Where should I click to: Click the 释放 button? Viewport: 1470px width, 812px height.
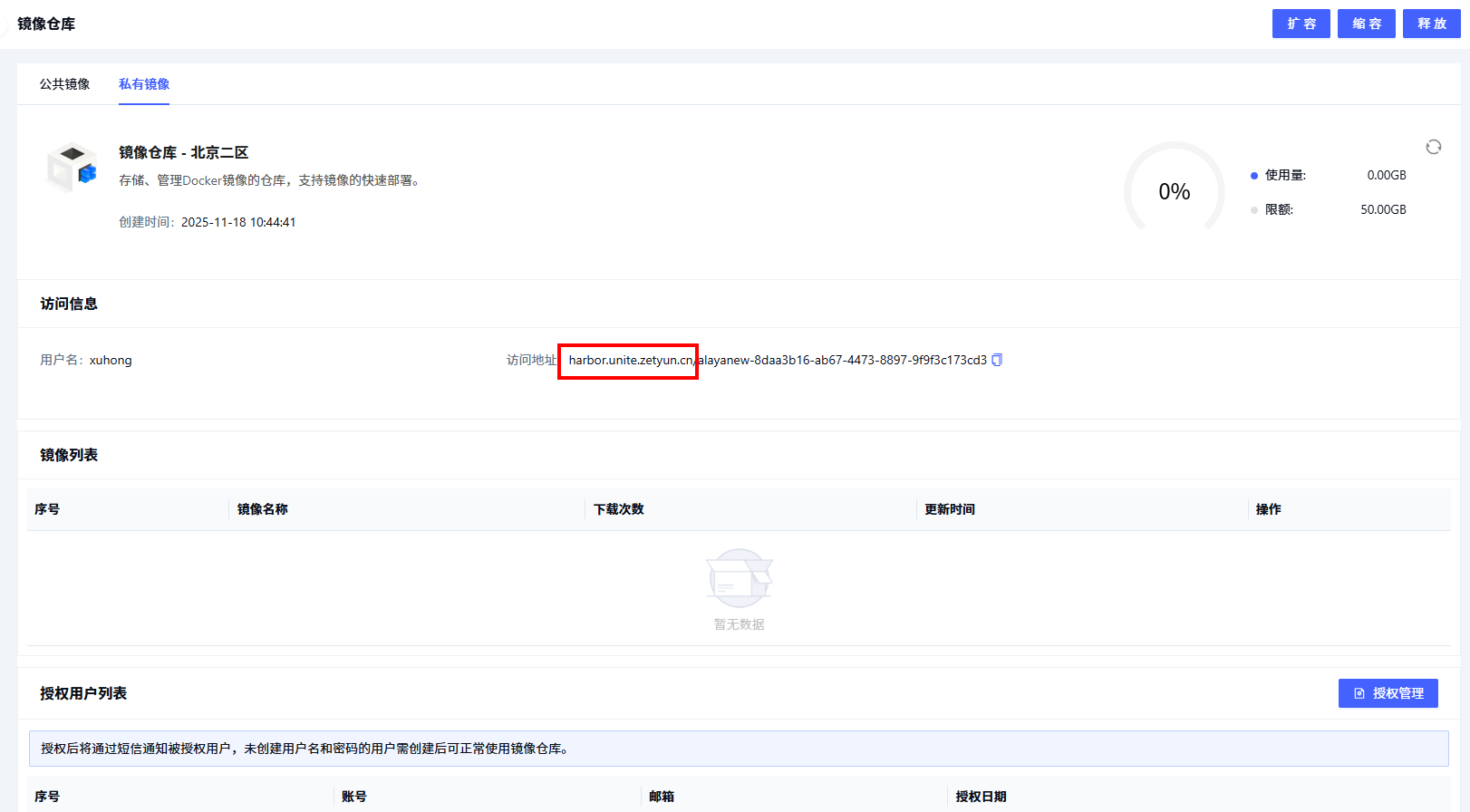1431,24
